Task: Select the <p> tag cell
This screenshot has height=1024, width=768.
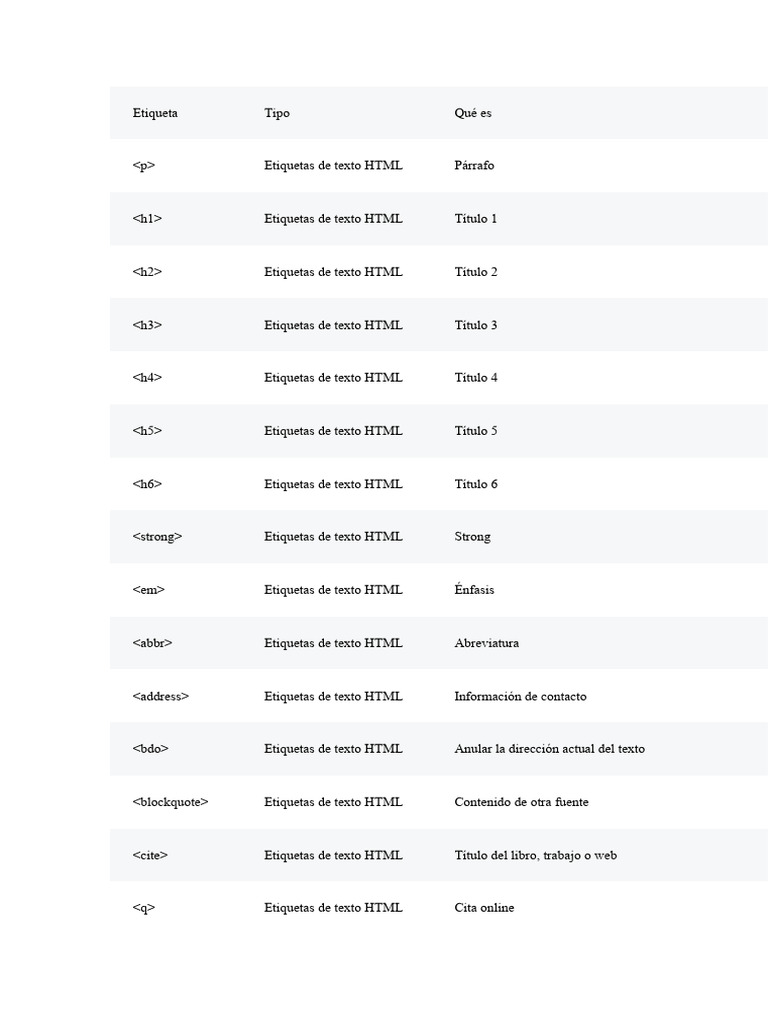Action: (x=144, y=166)
